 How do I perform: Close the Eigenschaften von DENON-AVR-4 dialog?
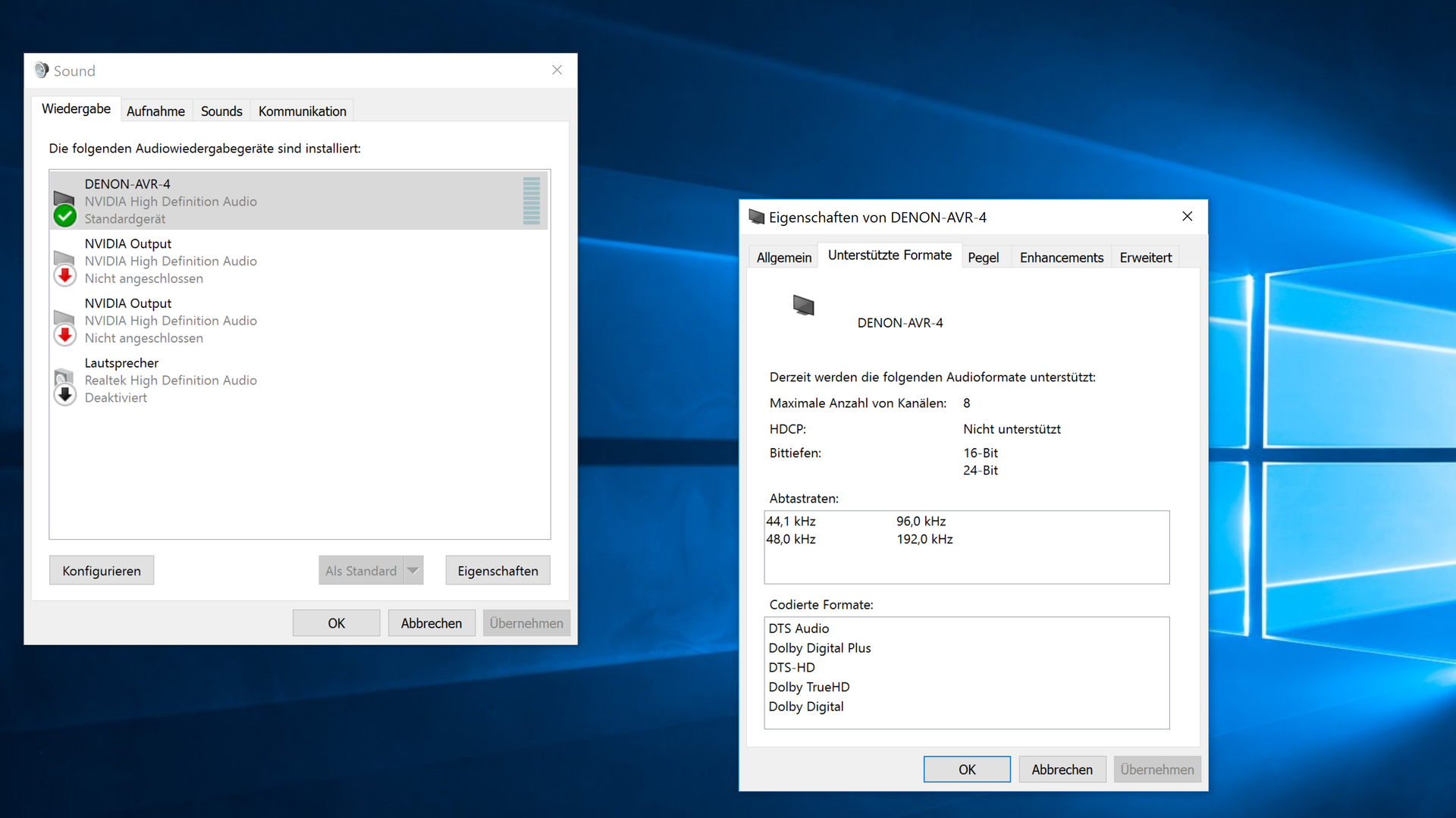[1188, 217]
